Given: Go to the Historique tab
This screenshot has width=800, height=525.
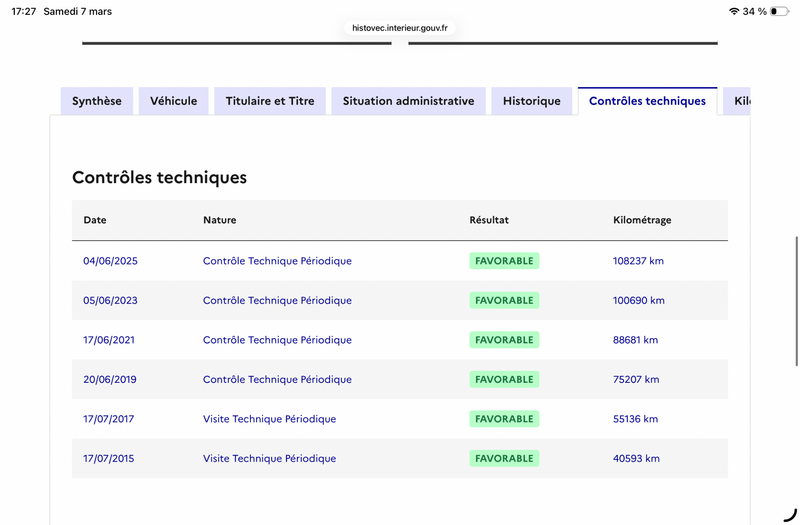Looking at the screenshot, I should click(x=532, y=101).
